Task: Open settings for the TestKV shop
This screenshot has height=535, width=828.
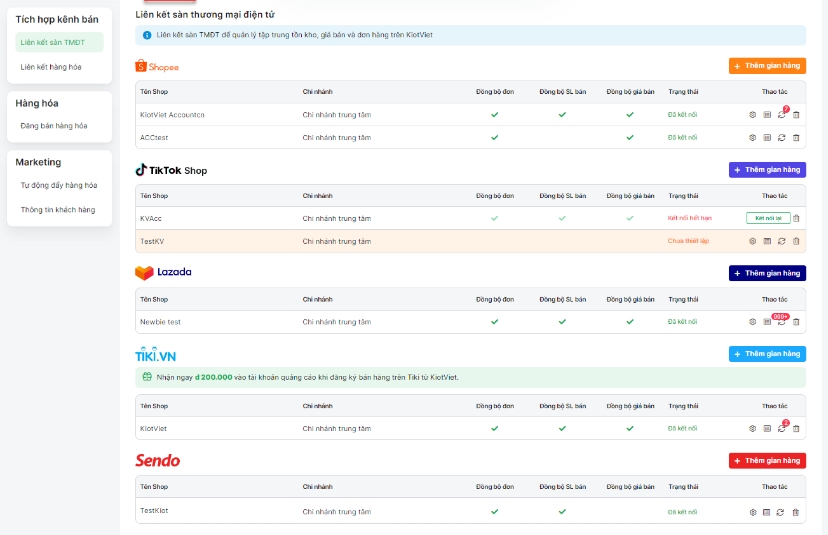Action: (752, 241)
